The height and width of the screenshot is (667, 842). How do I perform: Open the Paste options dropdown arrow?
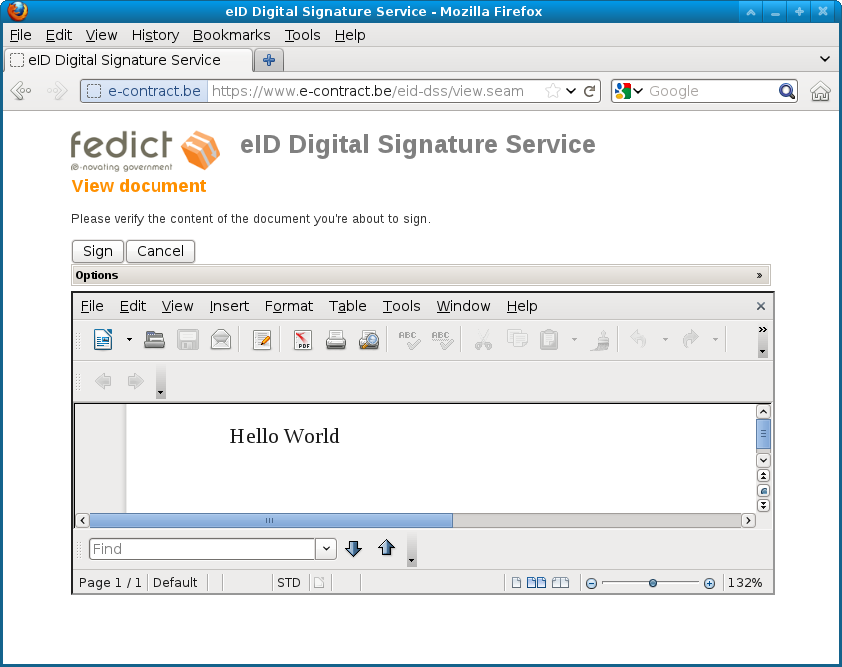[574, 339]
